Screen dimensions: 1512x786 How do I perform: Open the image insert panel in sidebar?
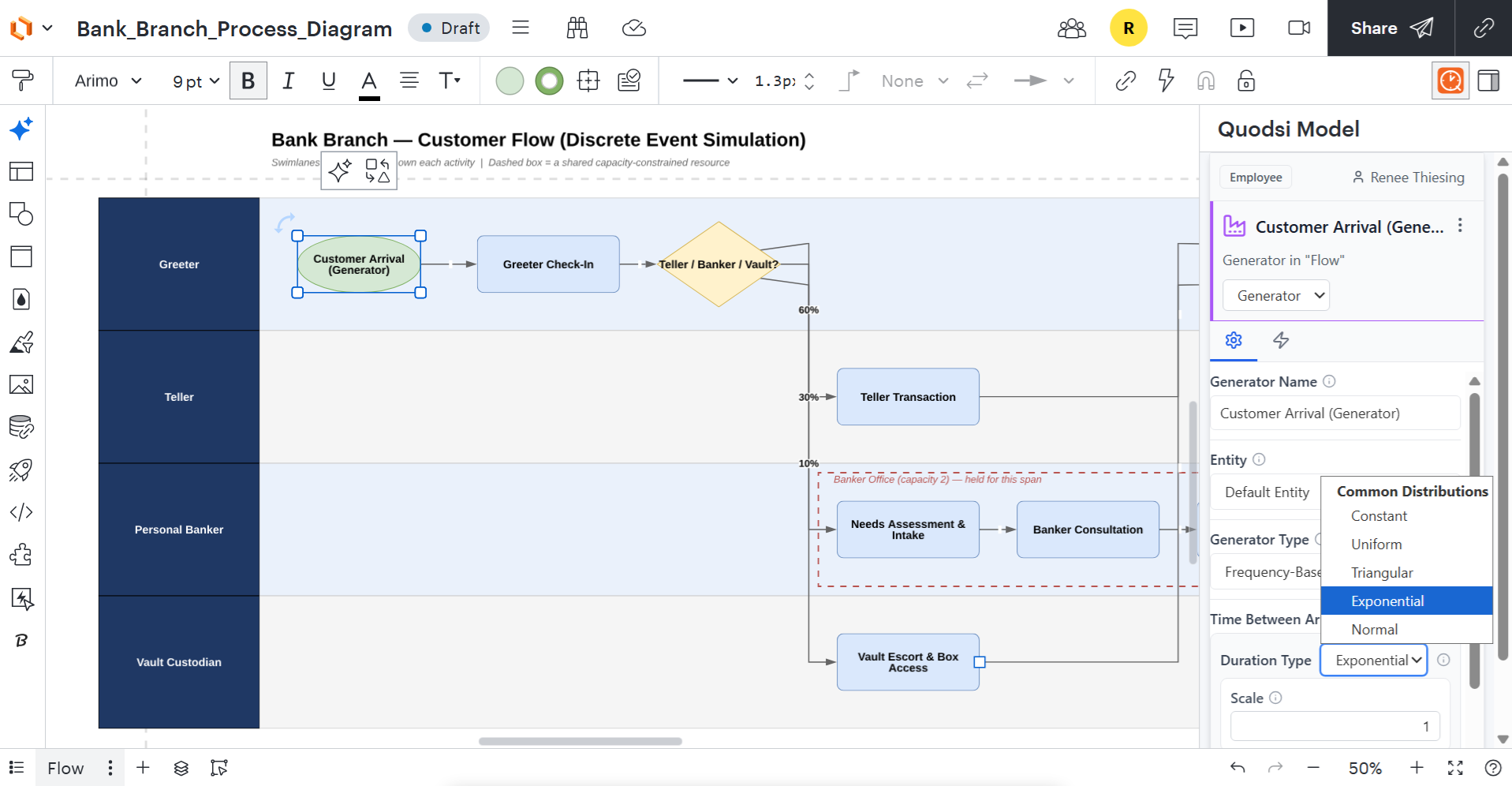[x=21, y=384]
